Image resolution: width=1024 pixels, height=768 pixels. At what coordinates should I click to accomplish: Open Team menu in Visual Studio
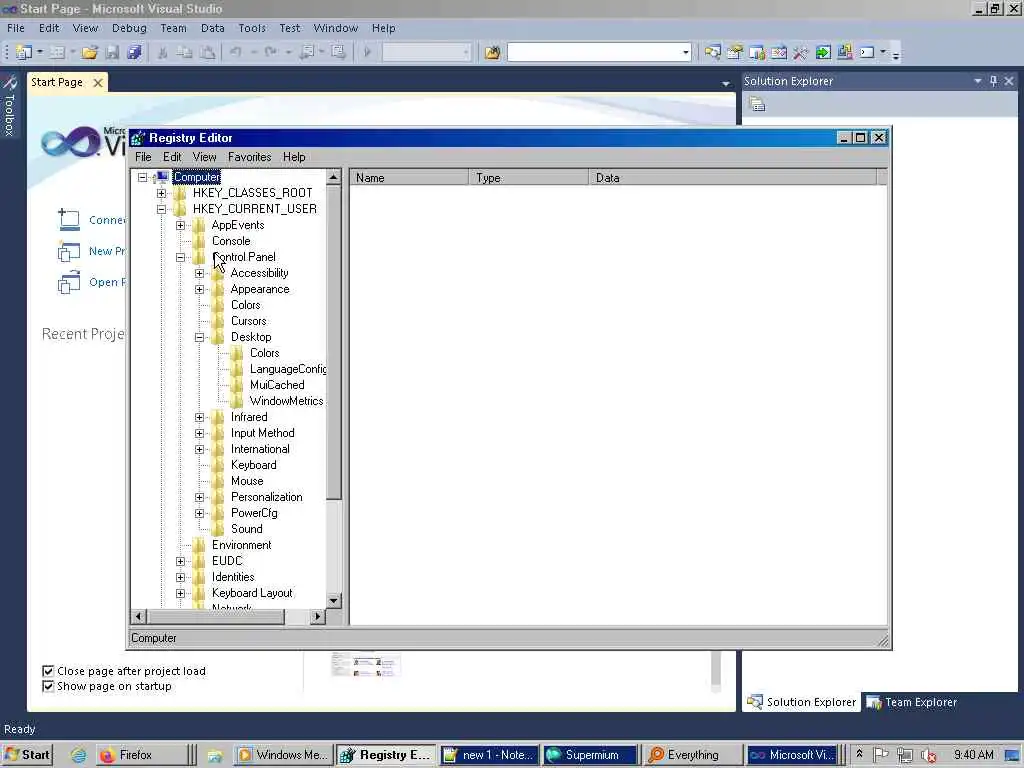tap(173, 28)
